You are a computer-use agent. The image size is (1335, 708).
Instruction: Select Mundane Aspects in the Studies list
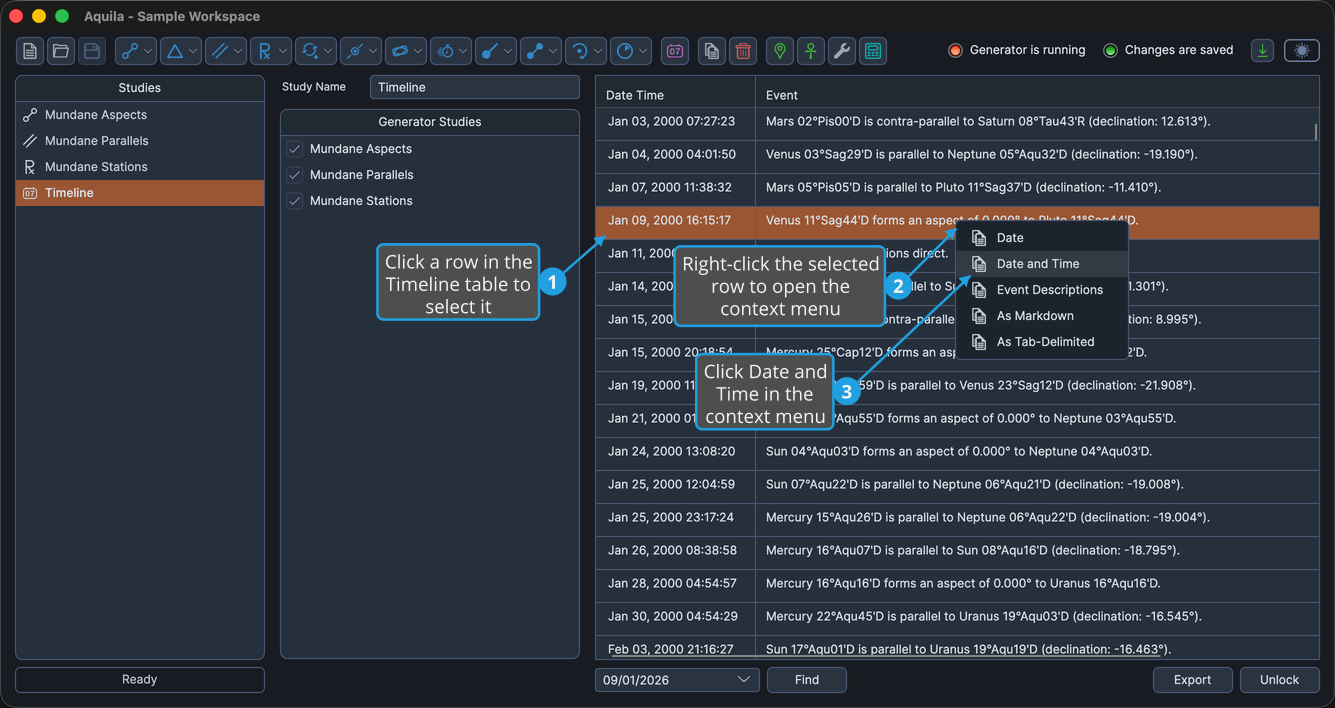140,115
